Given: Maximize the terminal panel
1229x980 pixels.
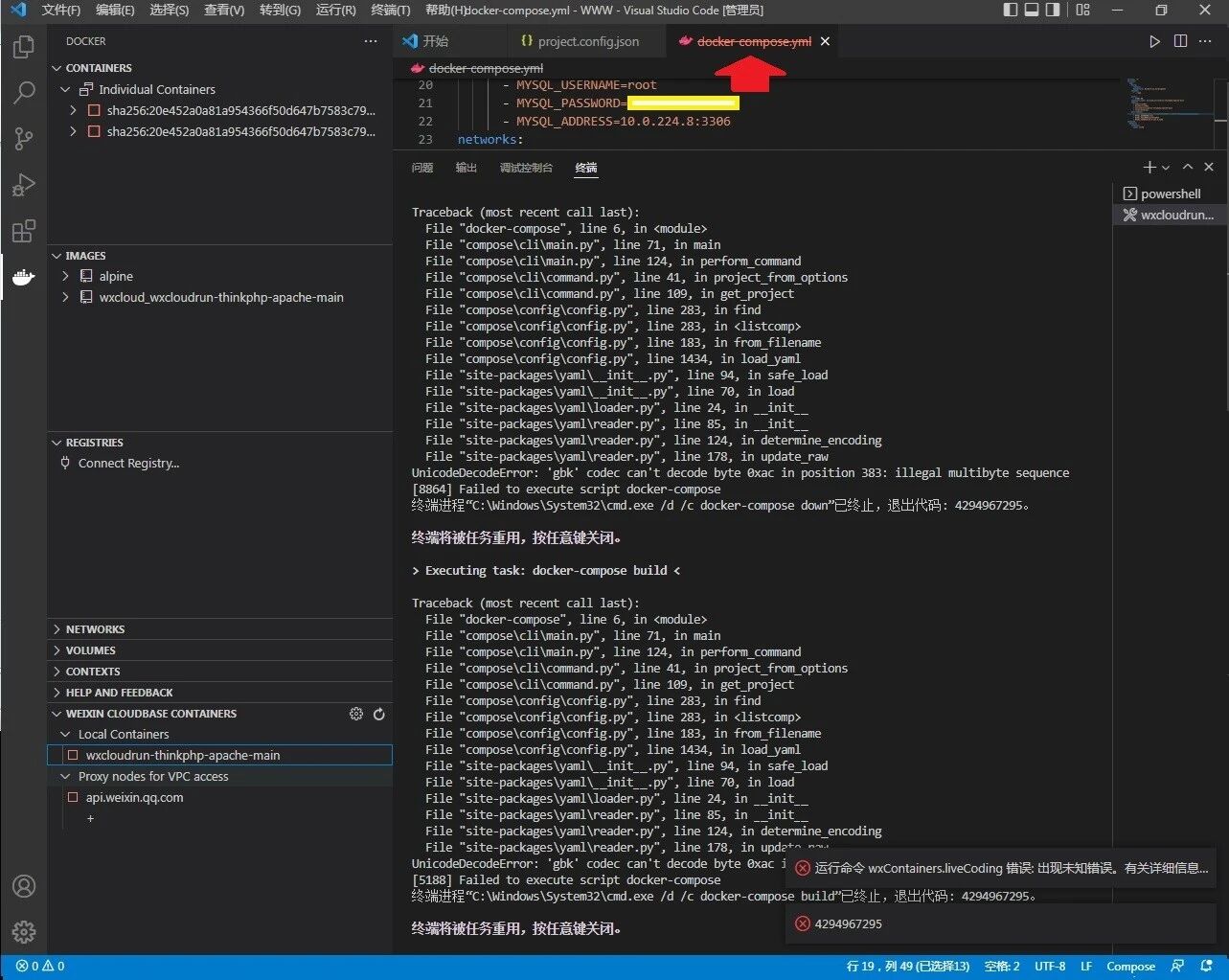Looking at the screenshot, I should tap(1188, 167).
